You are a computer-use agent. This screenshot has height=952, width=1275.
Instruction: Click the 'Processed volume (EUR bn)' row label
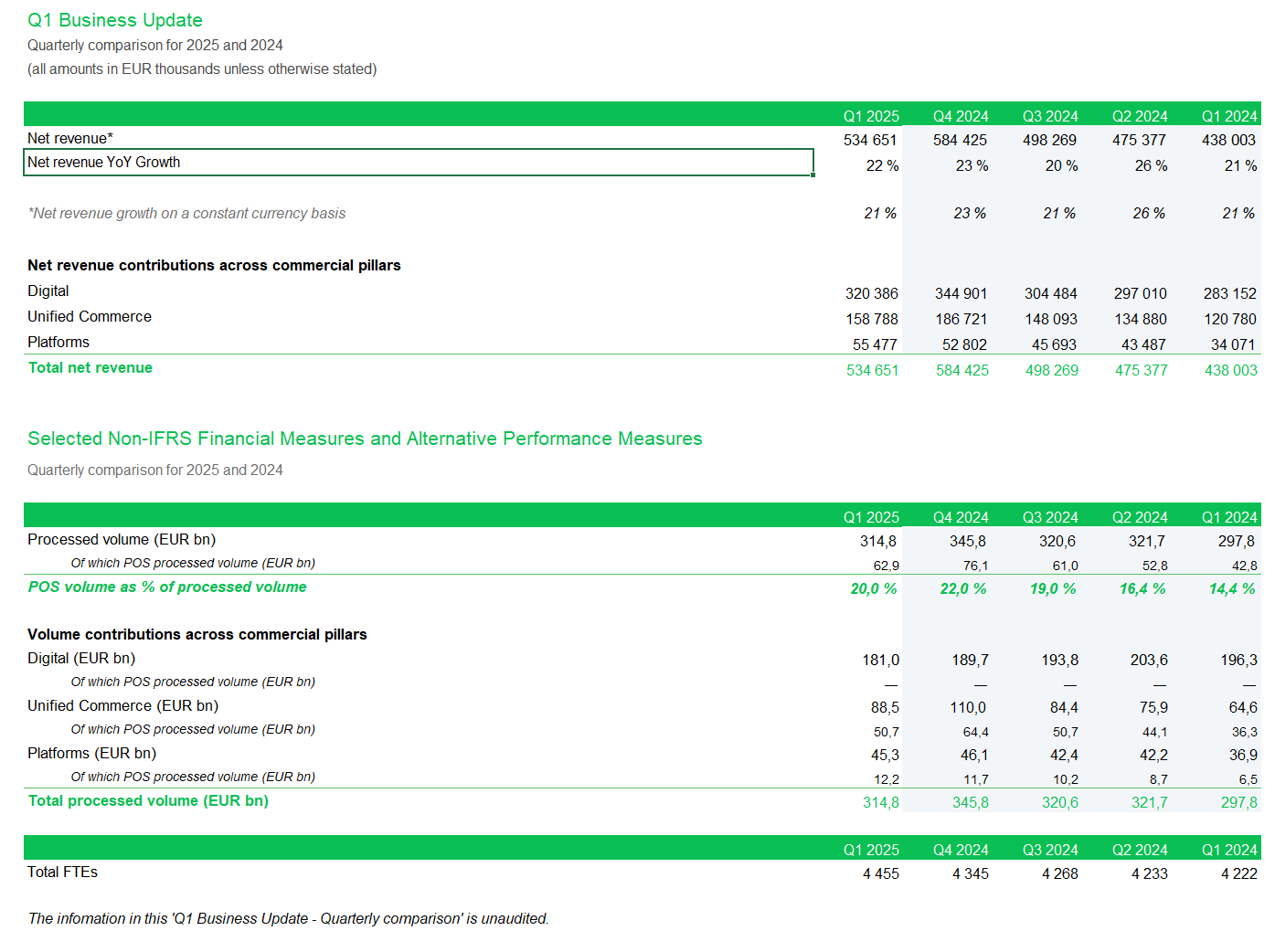122,540
